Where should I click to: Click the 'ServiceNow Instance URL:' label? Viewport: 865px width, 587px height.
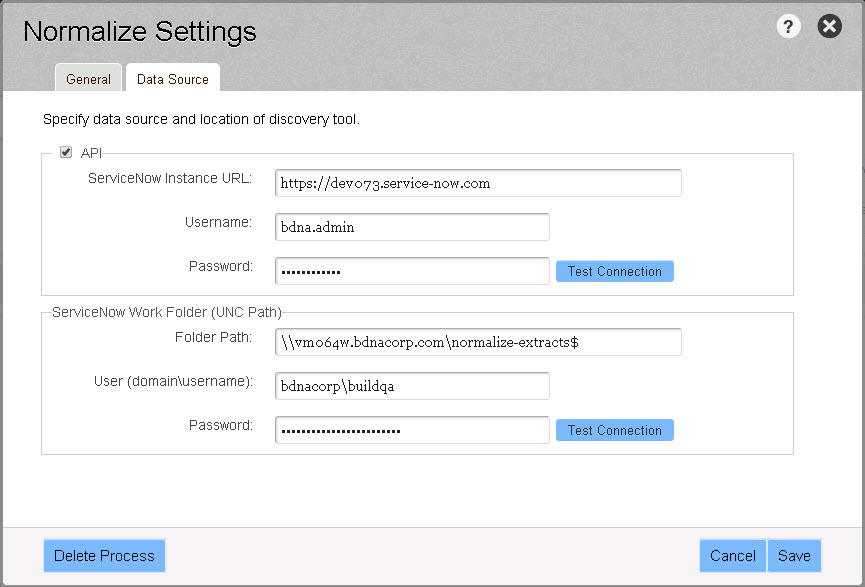click(170, 178)
